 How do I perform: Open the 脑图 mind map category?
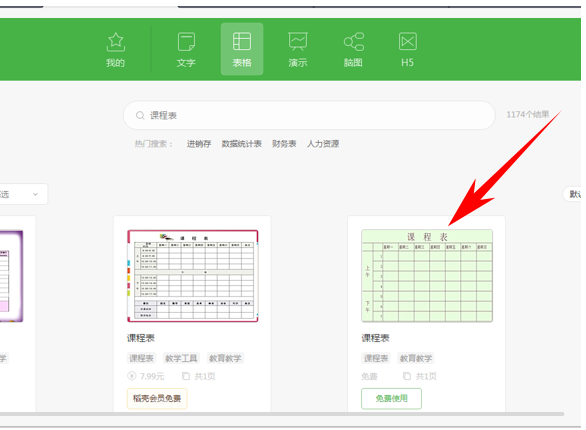tap(353, 50)
